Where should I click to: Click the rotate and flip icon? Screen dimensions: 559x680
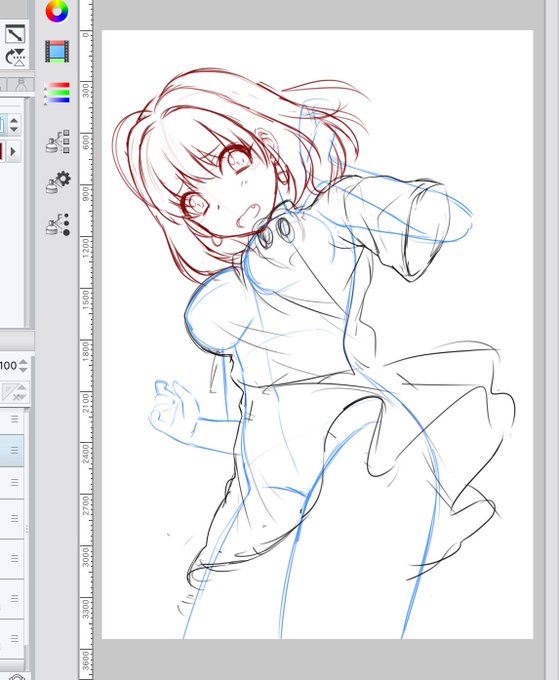tap(15, 57)
